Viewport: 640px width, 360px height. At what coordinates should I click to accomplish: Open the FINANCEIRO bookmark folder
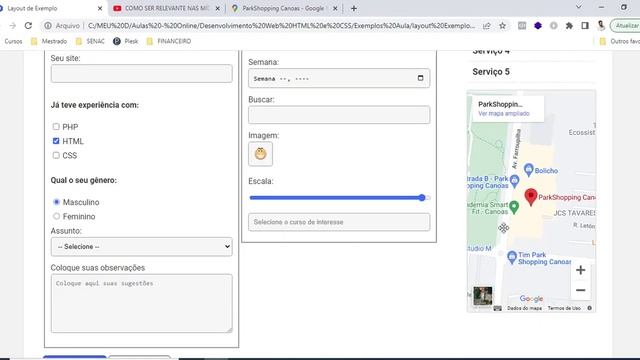point(169,41)
